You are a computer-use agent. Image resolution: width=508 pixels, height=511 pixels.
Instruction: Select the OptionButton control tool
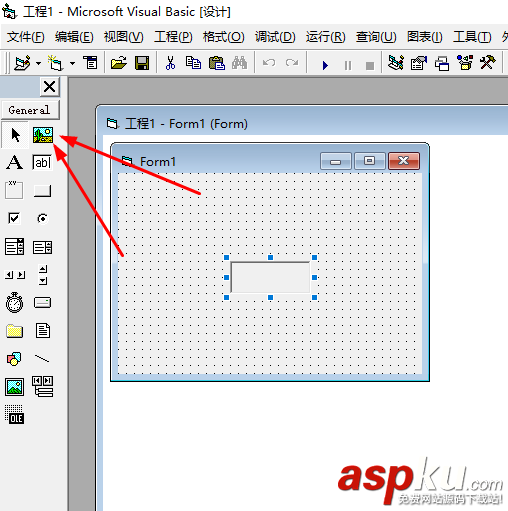tap(42, 218)
